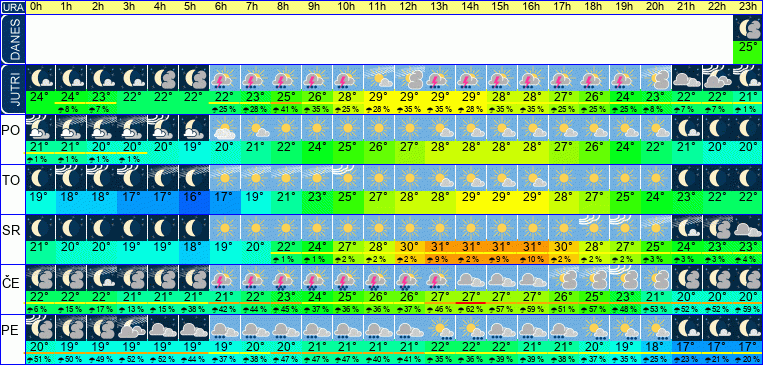763x365 pixels.
Task: Click the ČE 8h heavy storm icon
Action: tap(286, 278)
